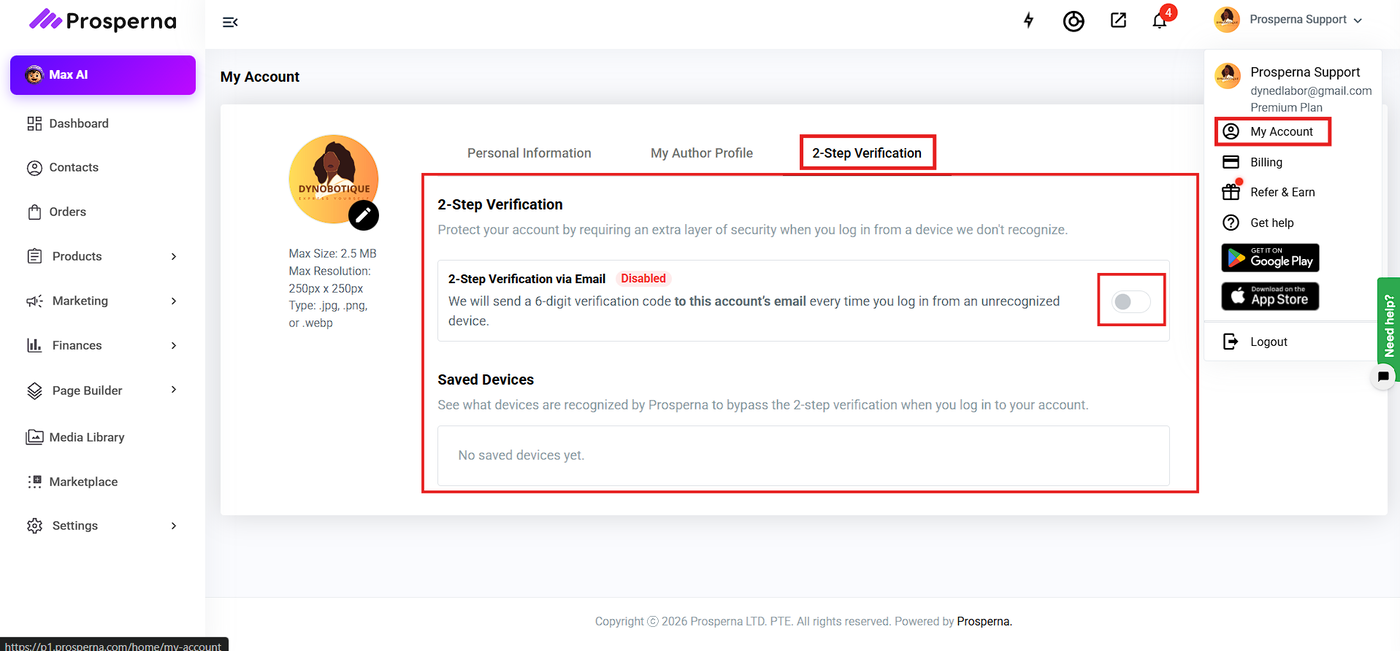The height and width of the screenshot is (651, 1400).
Task: Expand the Marketing submenu chevron
Action: pos(174,301)
